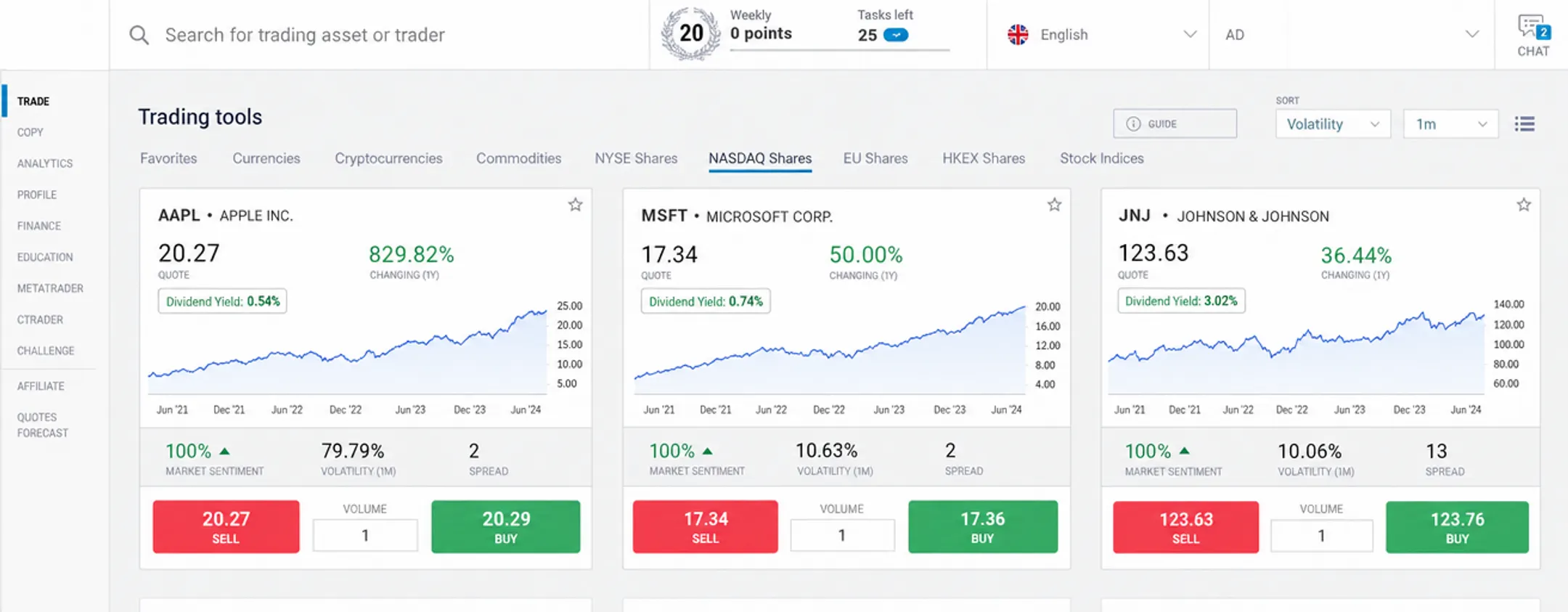
Task: Click AAPL market sentiment up arrow
Action: coord(224,451)
